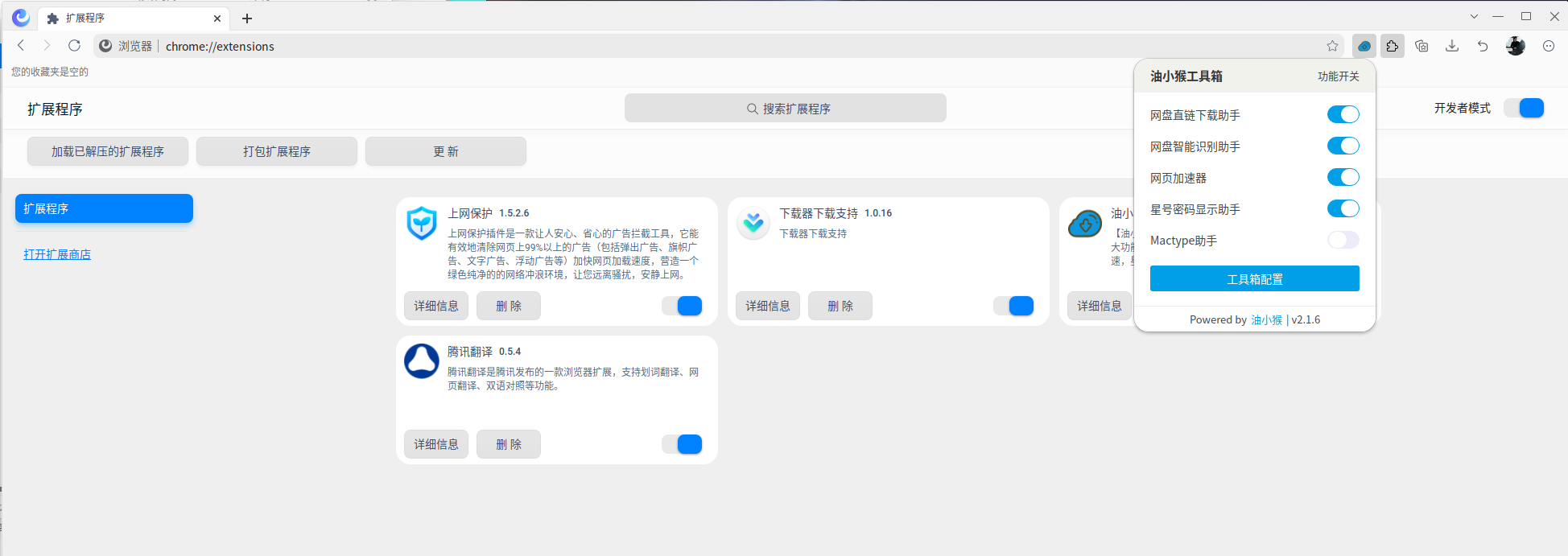The width and height of the screenshot is (1568, 556).
Task: Disable the 网页加速器 switch
Action: tap(1343, 177)
